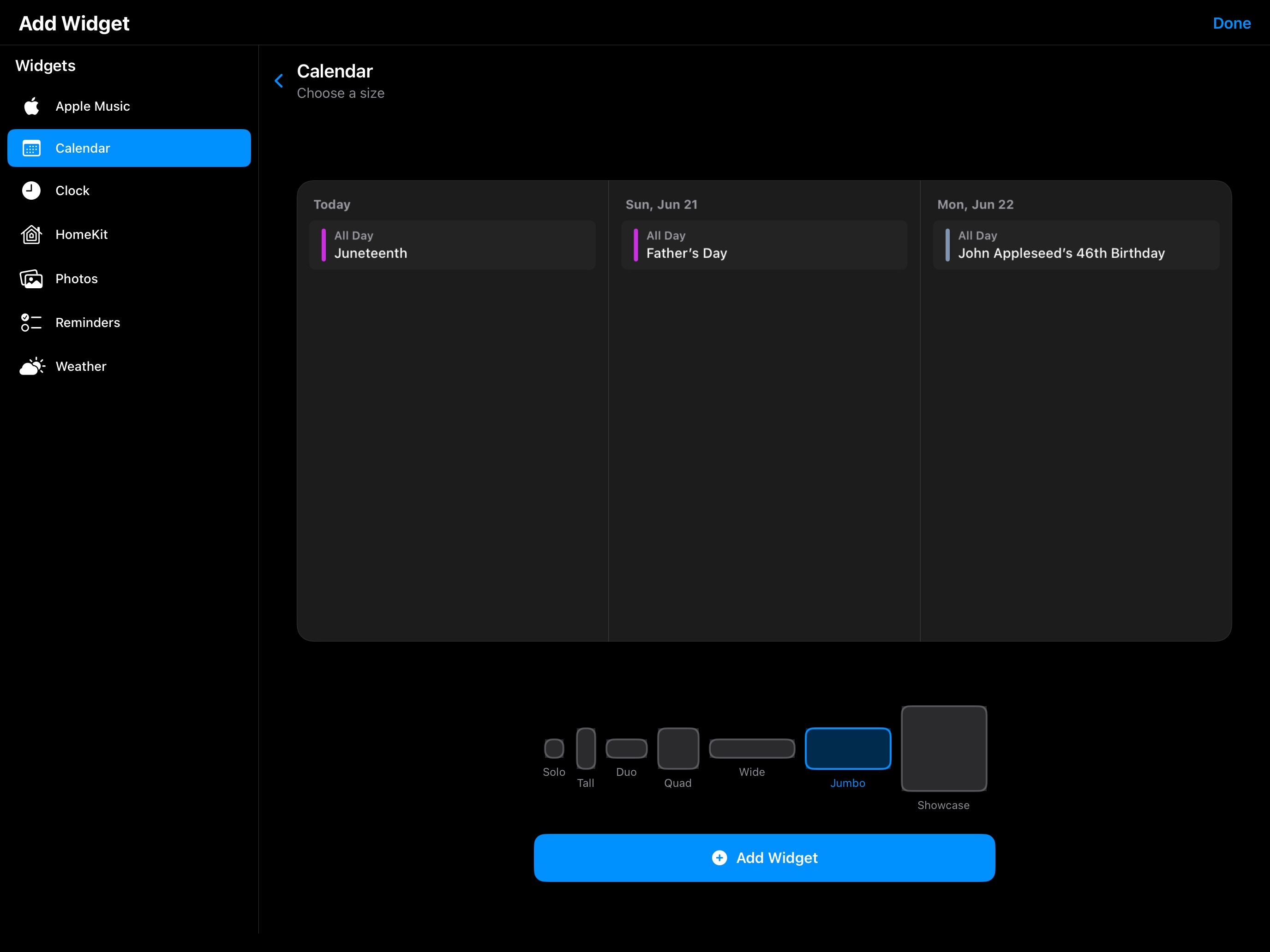Tap Done in the top right

click(x=1232, y=24)
